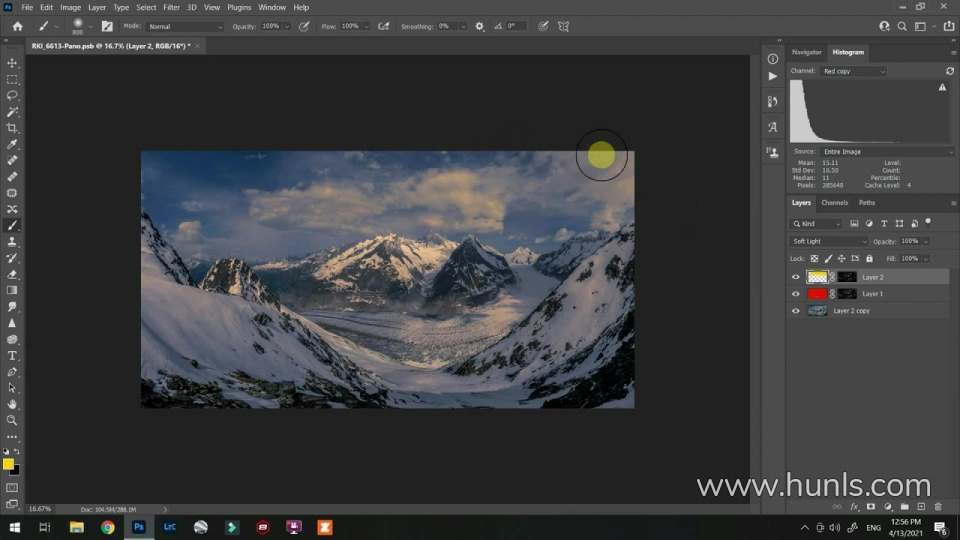
Task: Toggle visibility of Layer 1
Action: [796, 294]
